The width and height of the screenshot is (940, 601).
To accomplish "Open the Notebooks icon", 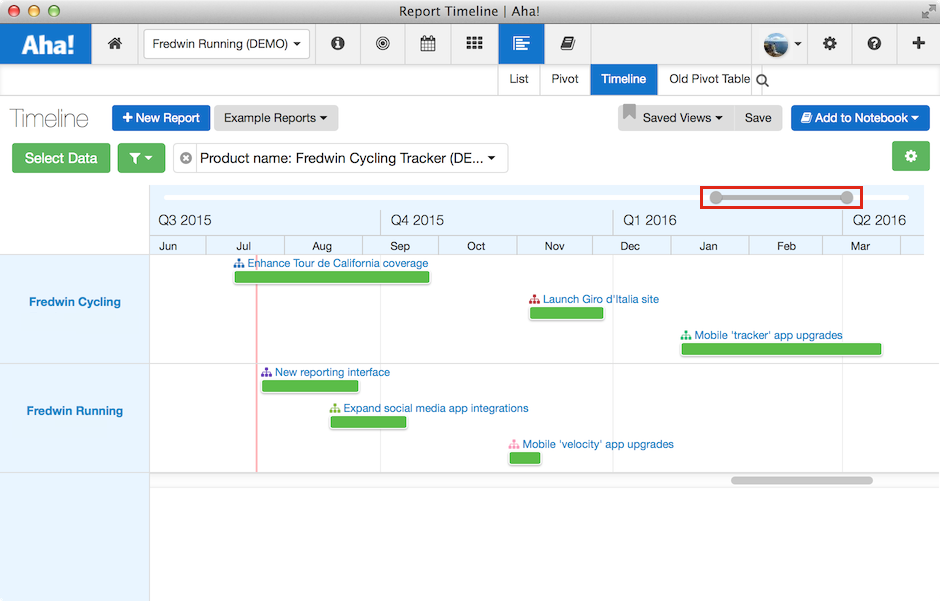I will [x=566, y=44].
